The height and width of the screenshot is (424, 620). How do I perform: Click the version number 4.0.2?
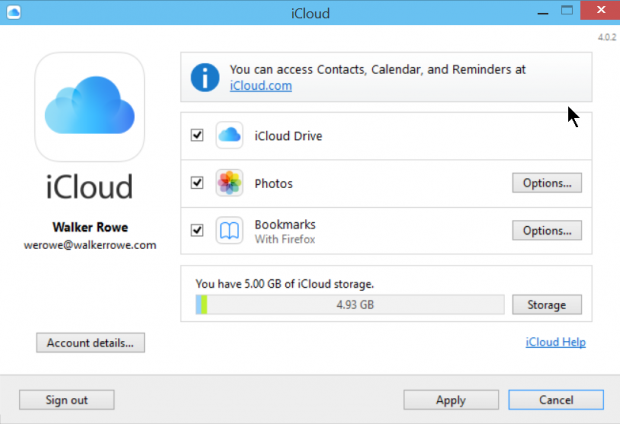[607, 37]
